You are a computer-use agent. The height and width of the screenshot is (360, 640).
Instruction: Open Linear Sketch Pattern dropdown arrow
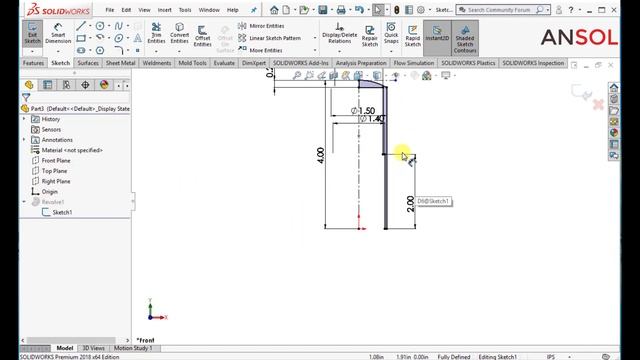[x=315, y=38]
